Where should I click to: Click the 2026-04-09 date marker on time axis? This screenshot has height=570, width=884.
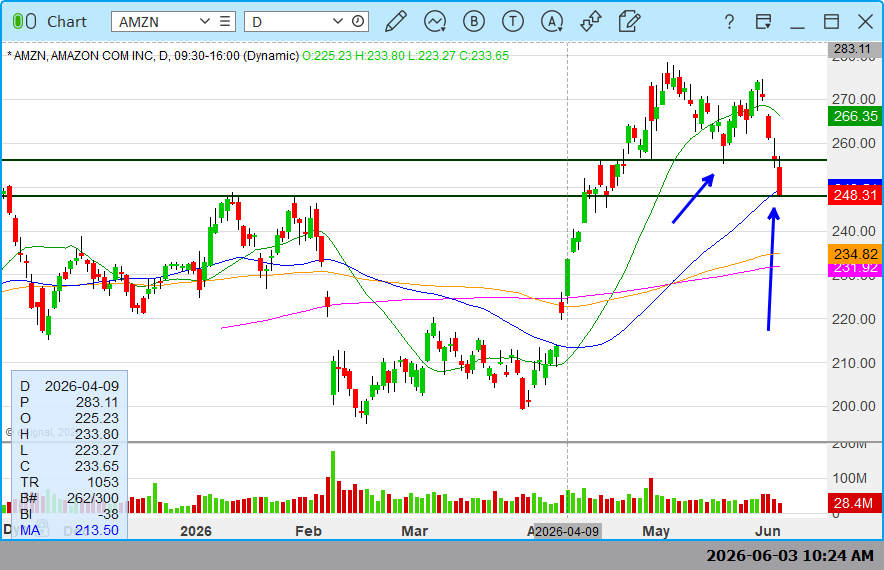click(567, 531)
